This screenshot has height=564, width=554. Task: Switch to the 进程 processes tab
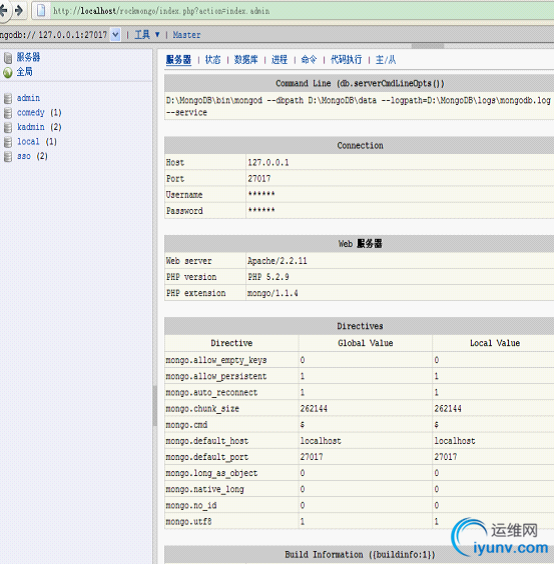click(x=280, y=60)
